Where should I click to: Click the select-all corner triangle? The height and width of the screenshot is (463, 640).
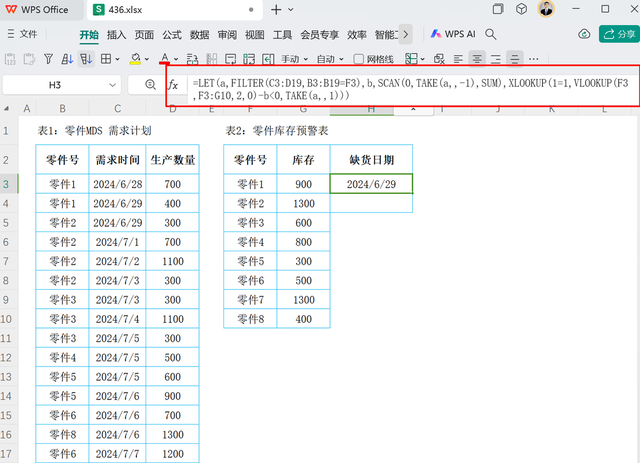tap(7, 109)
